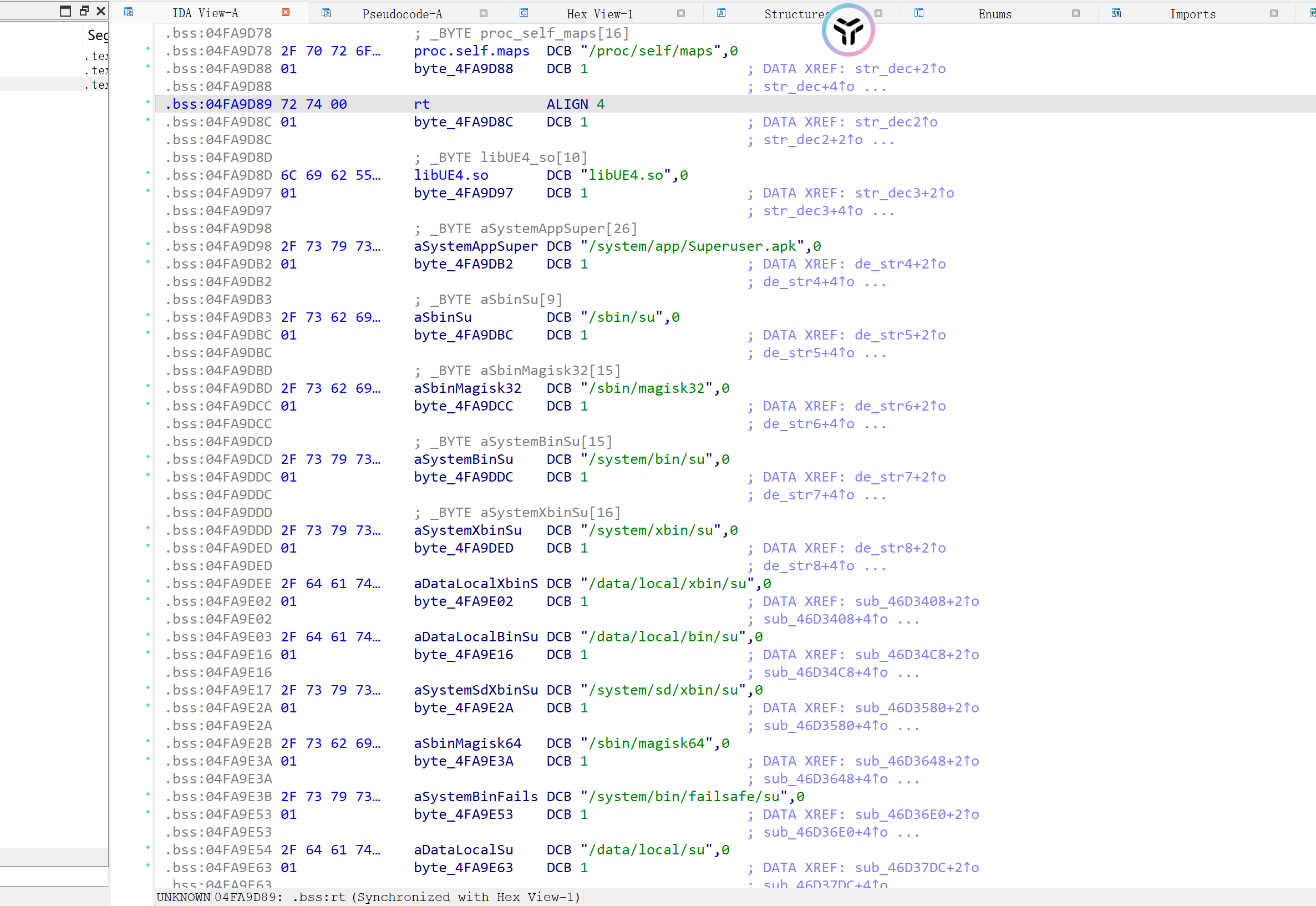Click the Structures tab icon
Image resolution: width=1316 pixels, height=906 pixels.
pyautogui.click(x=721, y=13)
